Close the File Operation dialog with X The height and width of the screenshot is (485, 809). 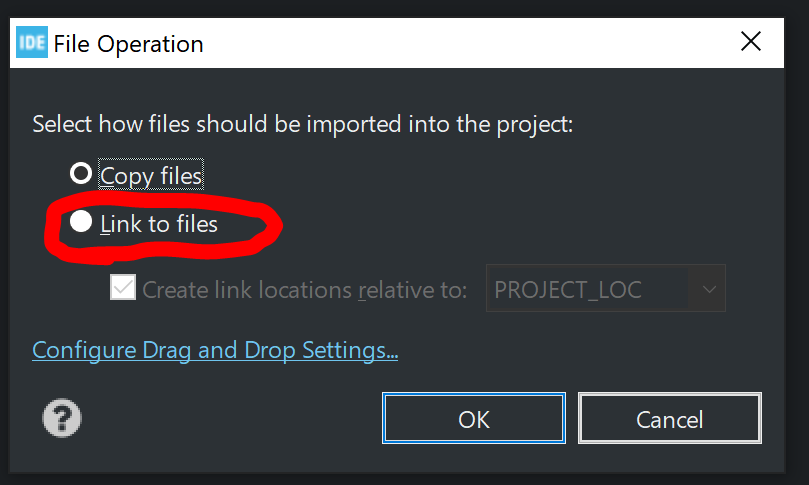[751, 41]
